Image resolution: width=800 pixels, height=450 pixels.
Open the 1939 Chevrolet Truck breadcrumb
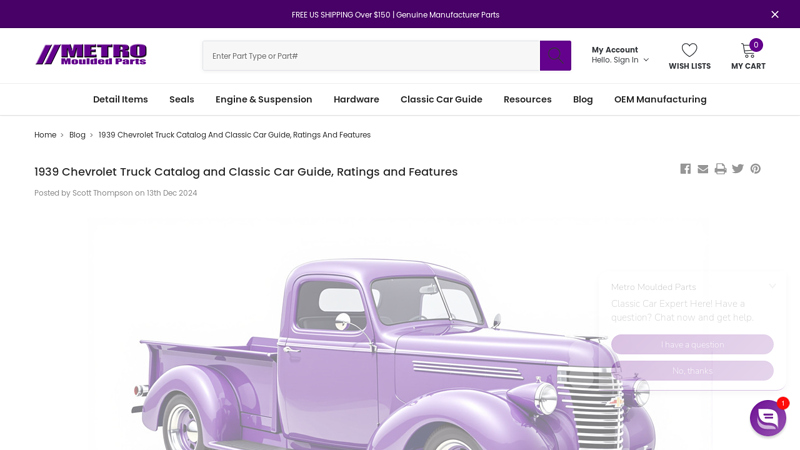[234, 135]
